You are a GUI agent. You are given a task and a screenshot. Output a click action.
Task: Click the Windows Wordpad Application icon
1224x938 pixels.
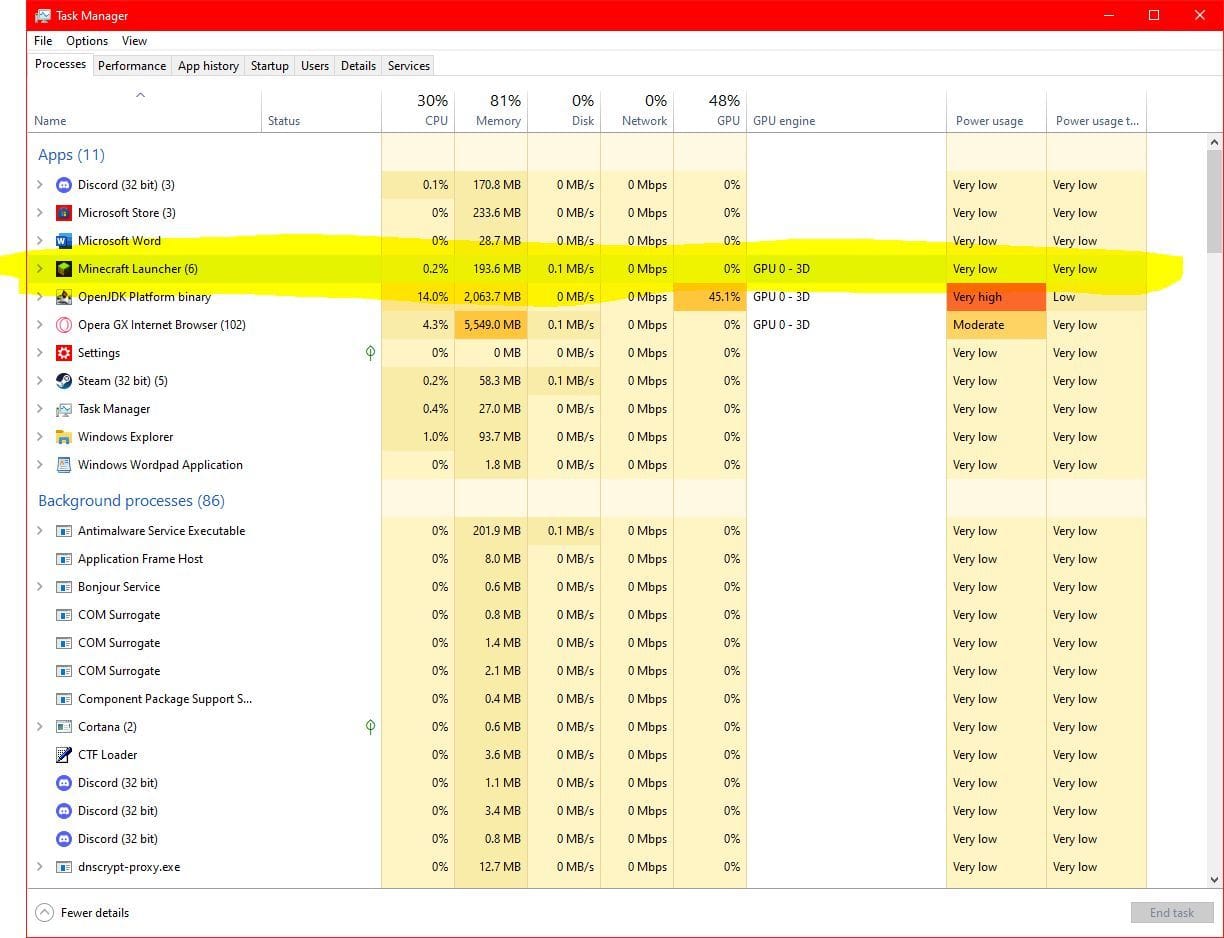[63, 465]
